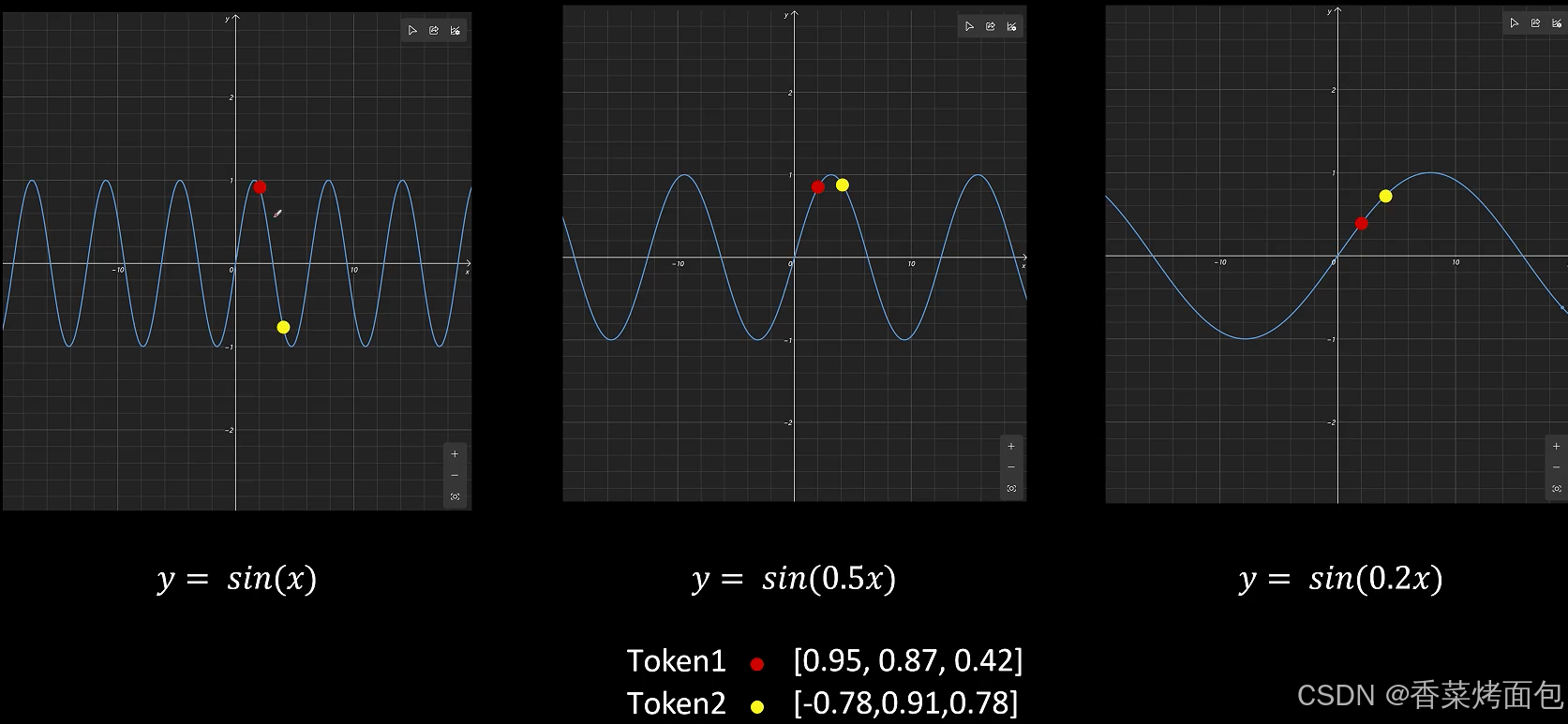Image resolution: width=1568 pixels, height=724 pixels.
Task: Zoom in on the sin(x) graph
Action: pyautogui.click(x=455, y=454)
